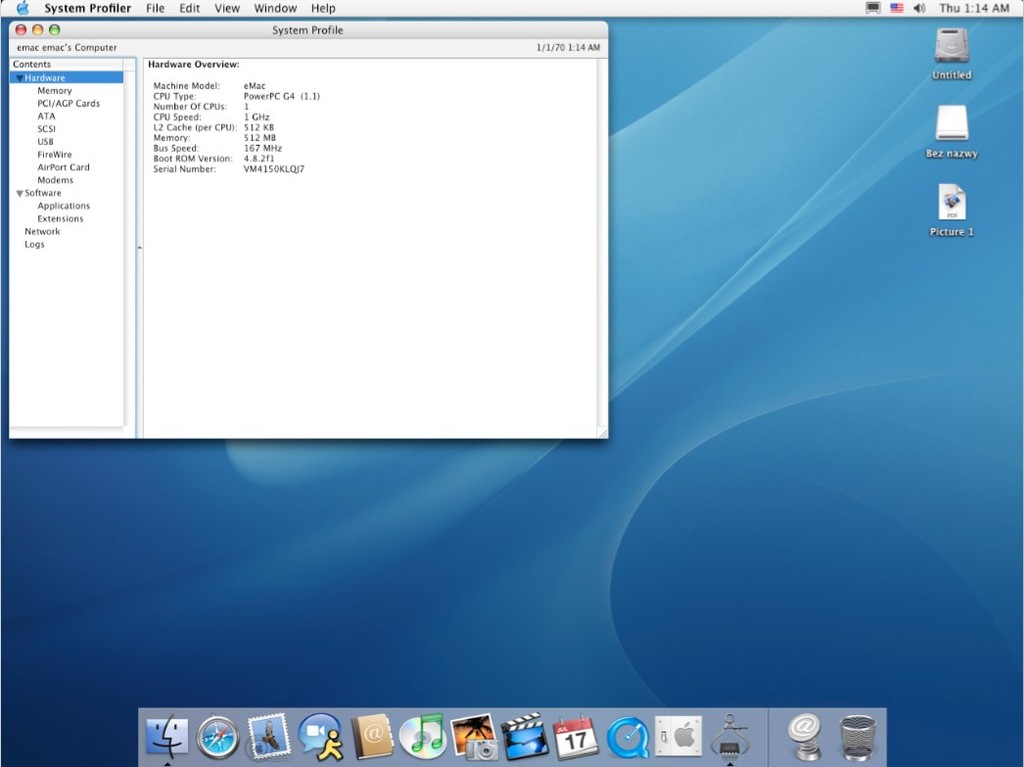Open Mail stamp icon in dock
Screen dimensions: 1024x767
tap(268, 736)
